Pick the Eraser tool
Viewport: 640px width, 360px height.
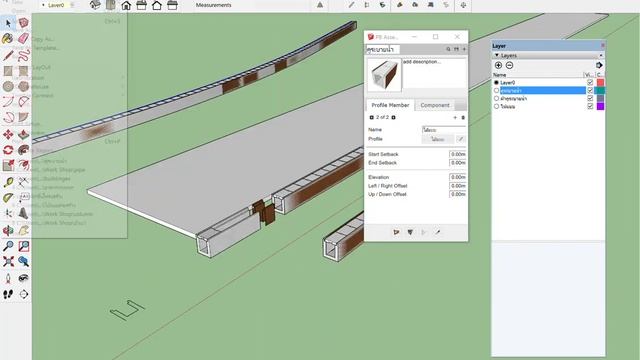tap(24, 39)
